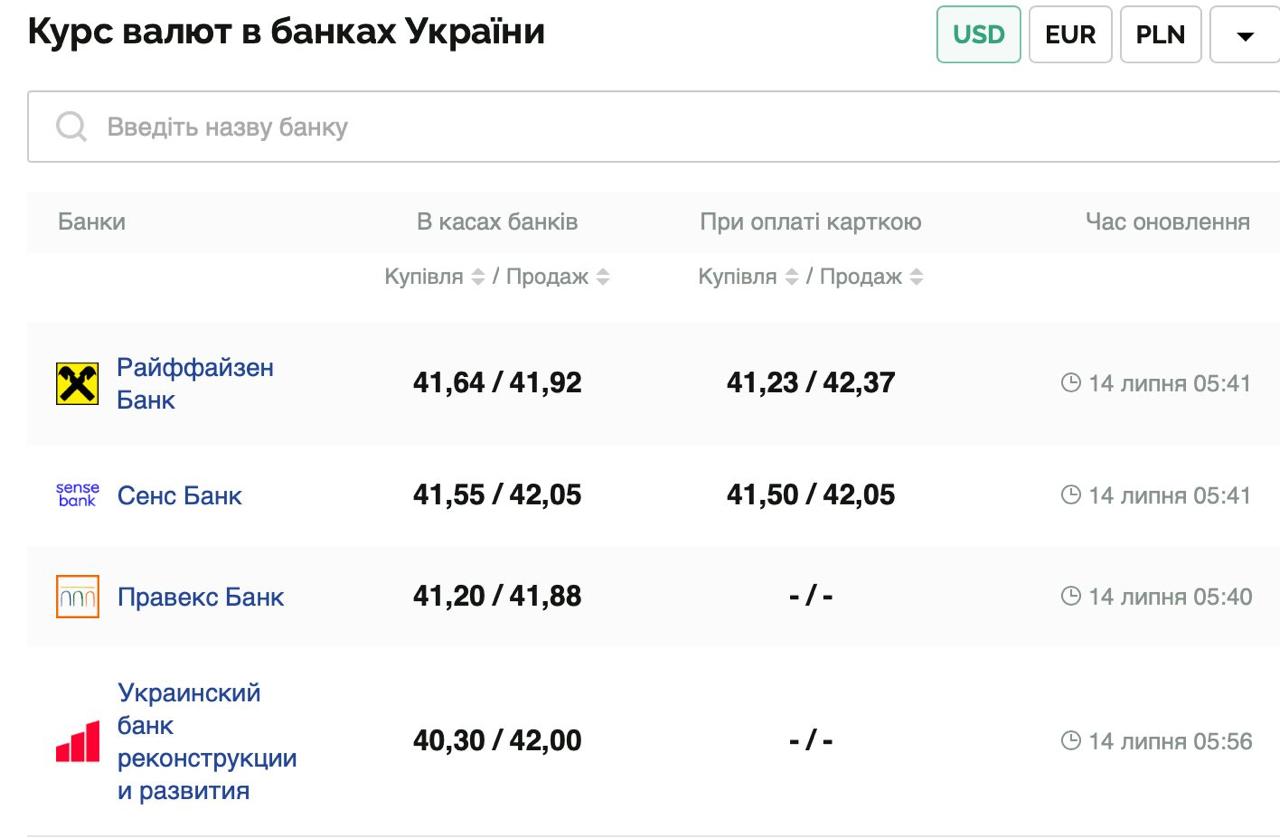Open the extra currencies dropdown arrow

point(1243,34)
